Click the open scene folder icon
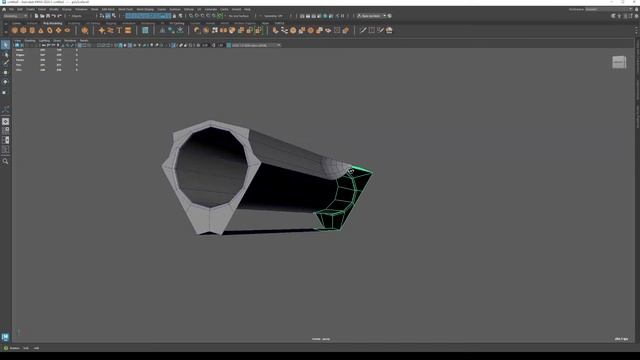 [42, 16]
